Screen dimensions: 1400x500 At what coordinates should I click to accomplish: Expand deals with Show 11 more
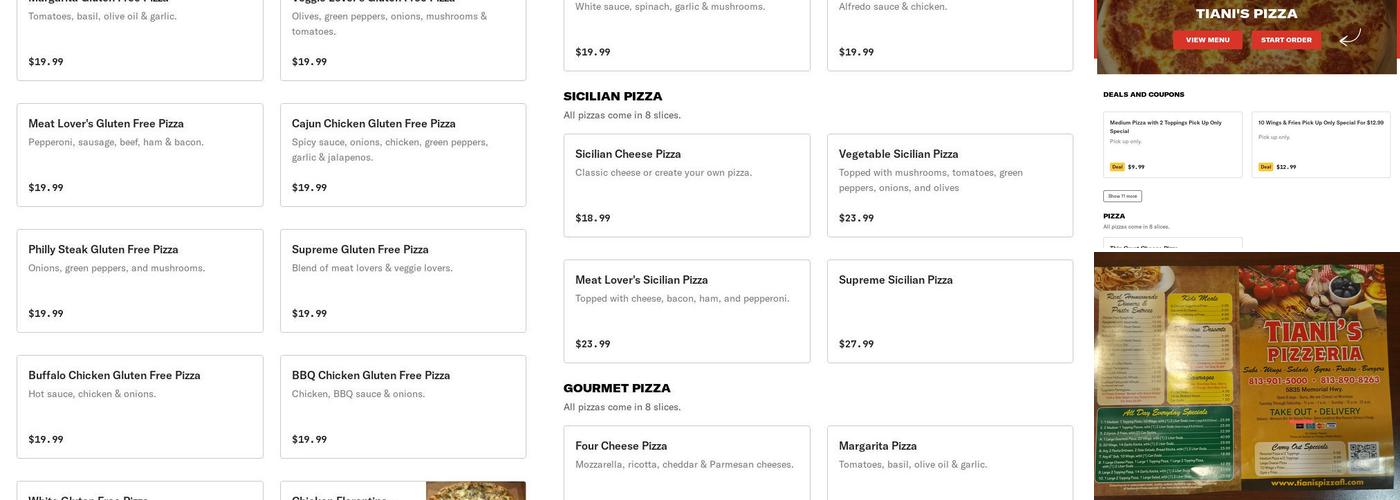(1122, 196)
